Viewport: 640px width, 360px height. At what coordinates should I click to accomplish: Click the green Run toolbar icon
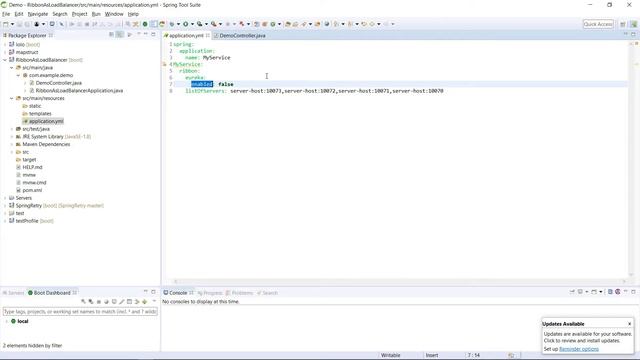pyautogui.click(x=185, y=24)
